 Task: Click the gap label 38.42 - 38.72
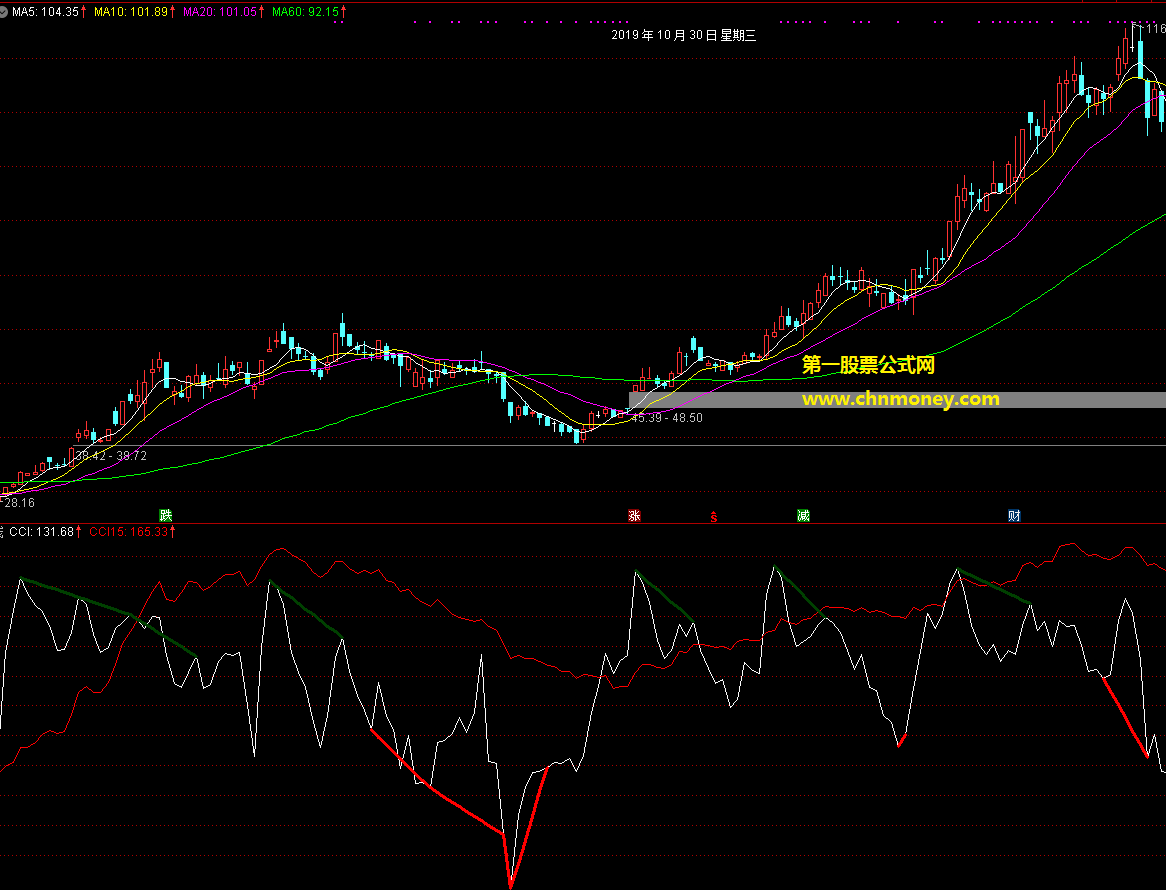[111, 456]
